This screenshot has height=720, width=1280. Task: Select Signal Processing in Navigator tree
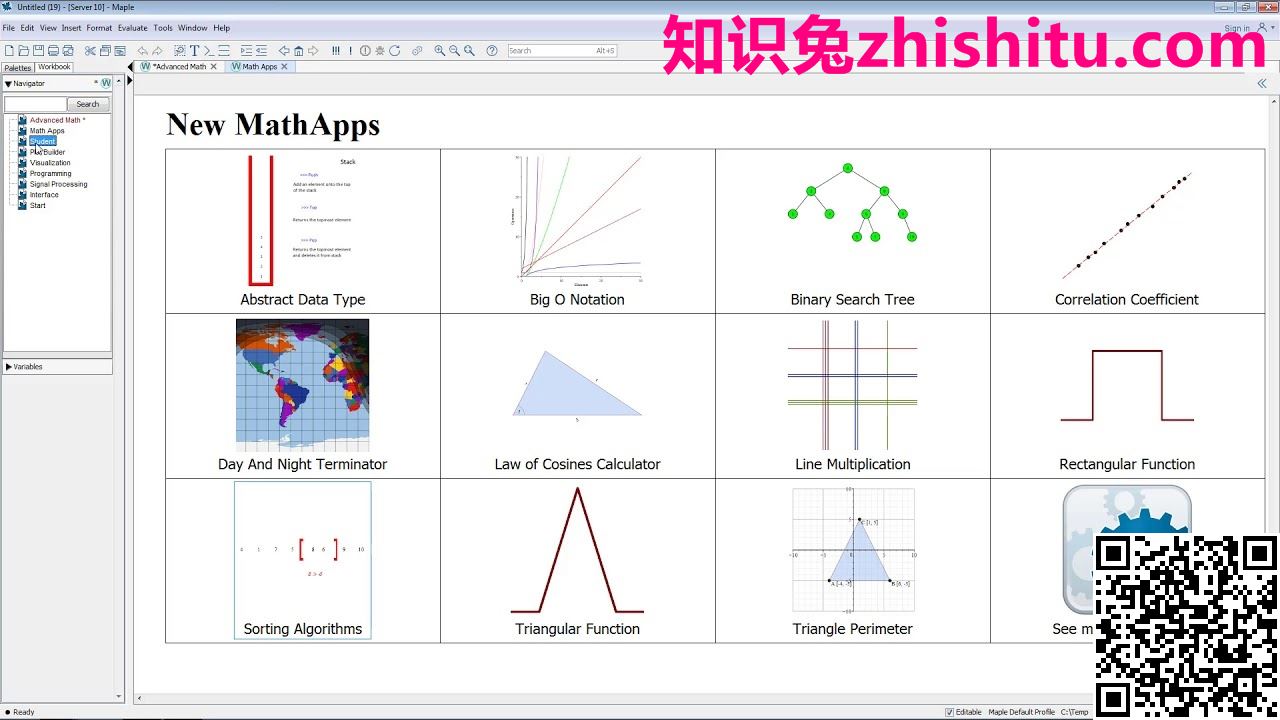[58, 184]
